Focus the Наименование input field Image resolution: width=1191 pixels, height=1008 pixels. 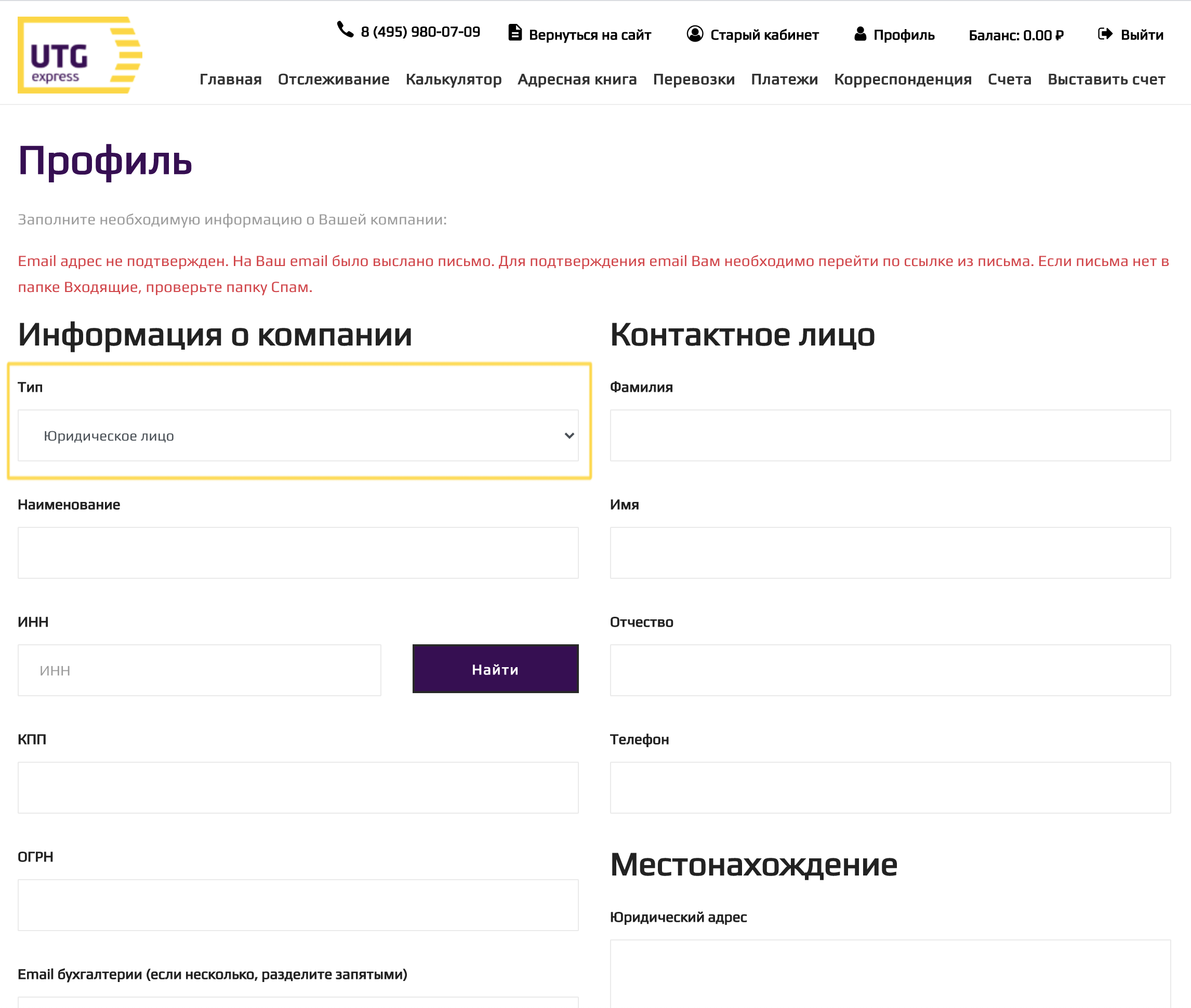point(298,552)
